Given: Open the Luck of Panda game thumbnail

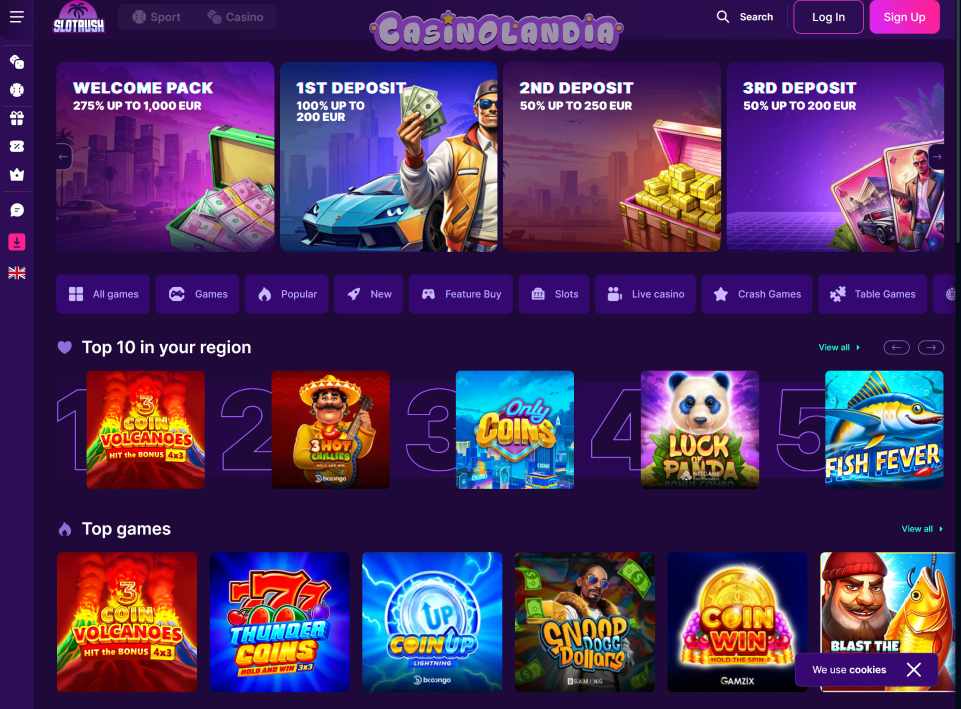Looking at the screenshot, I should (699, 430).
